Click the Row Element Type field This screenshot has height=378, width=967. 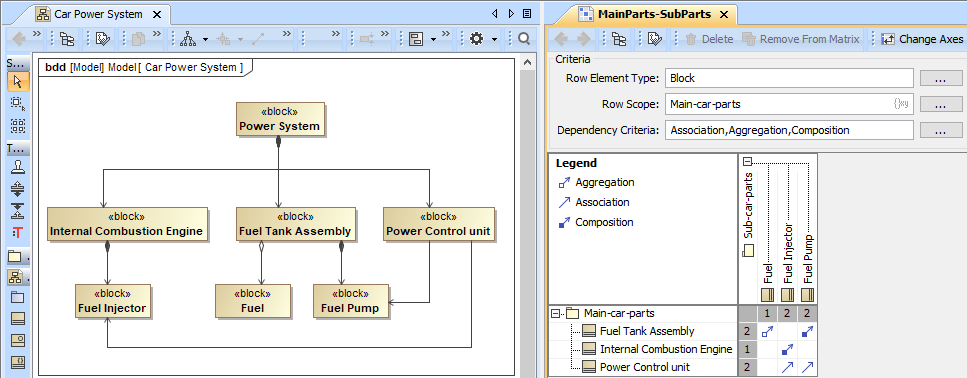(x=789, y=78)
